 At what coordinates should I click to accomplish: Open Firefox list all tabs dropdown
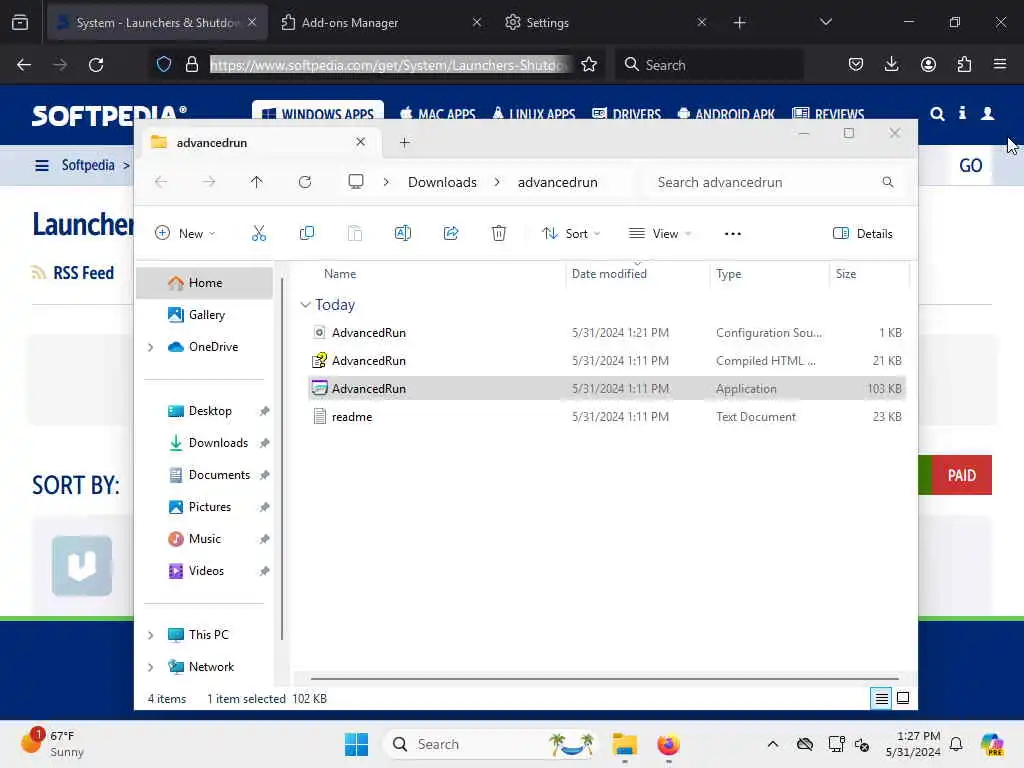(x=825, y=22)
